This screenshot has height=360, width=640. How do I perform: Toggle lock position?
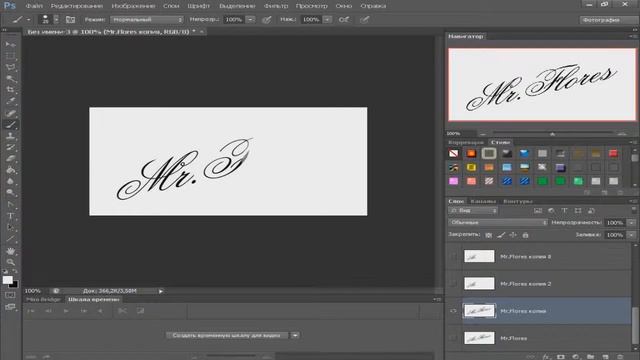pyautogui.click(x=513, y=235)
